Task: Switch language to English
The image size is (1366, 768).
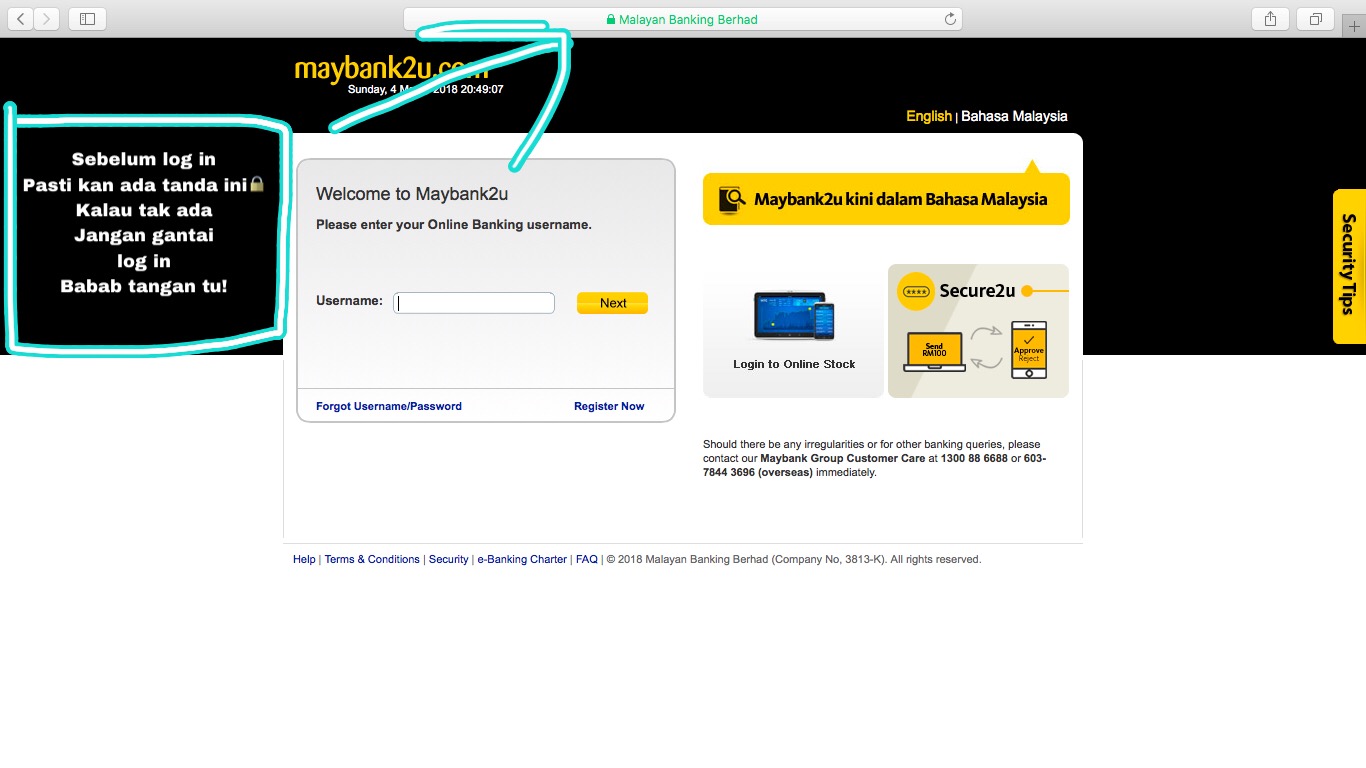Action: 929,116
